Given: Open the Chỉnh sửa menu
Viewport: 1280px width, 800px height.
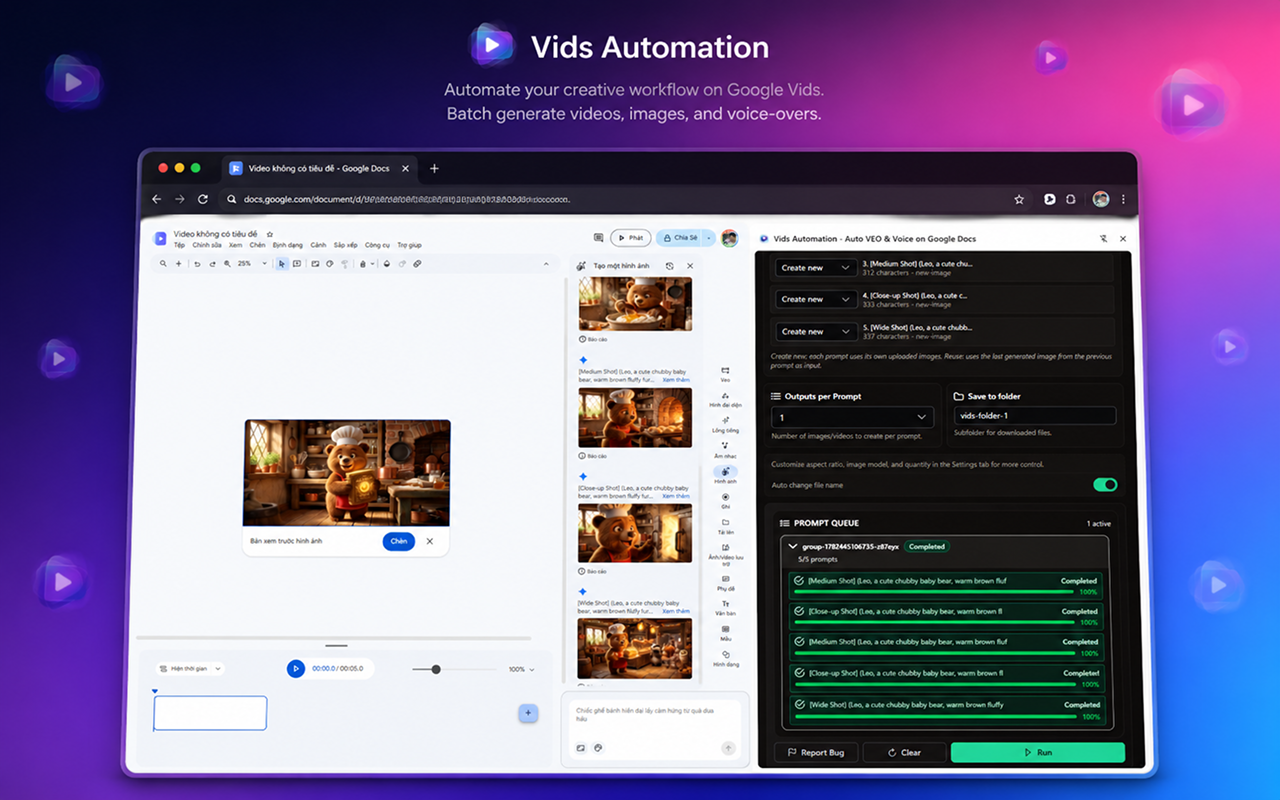Looking at the screenshot, I should (x=207, y=245).
